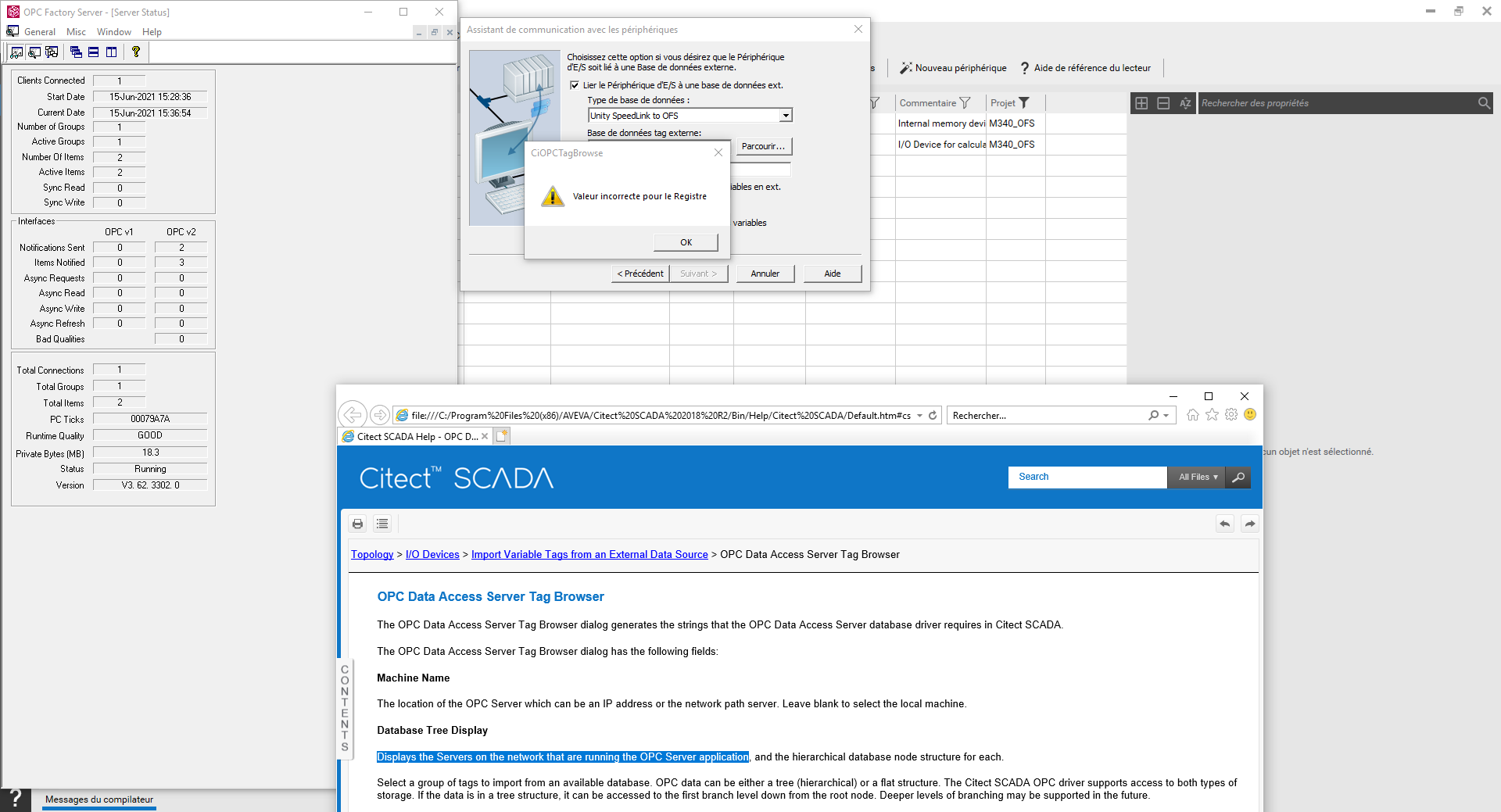This screenshot has width=1501, height=812.
Task: Click OK in the CiOPCTagBrowse warning dialog
Action: coord(686,242)
